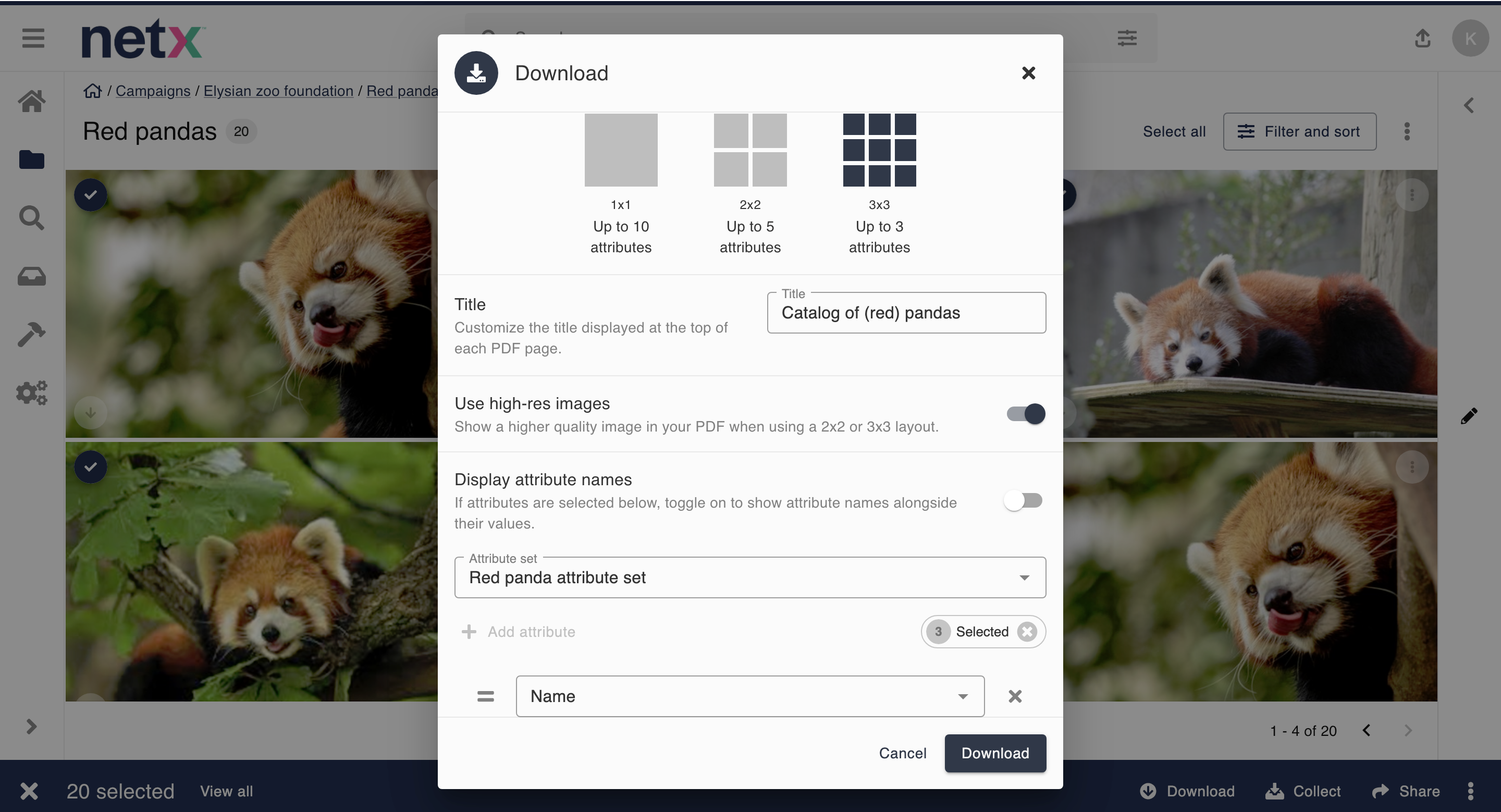Expand the Name attribute dropdown

click(x=750, y=696)
